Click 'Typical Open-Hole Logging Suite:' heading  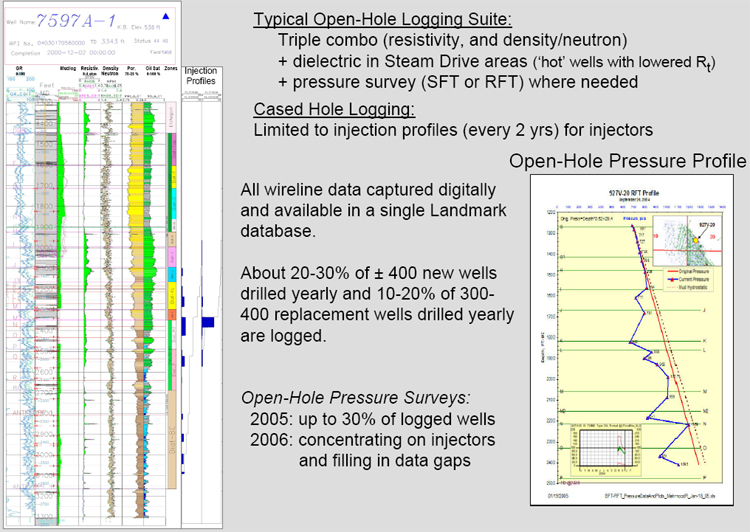[383, 19]
